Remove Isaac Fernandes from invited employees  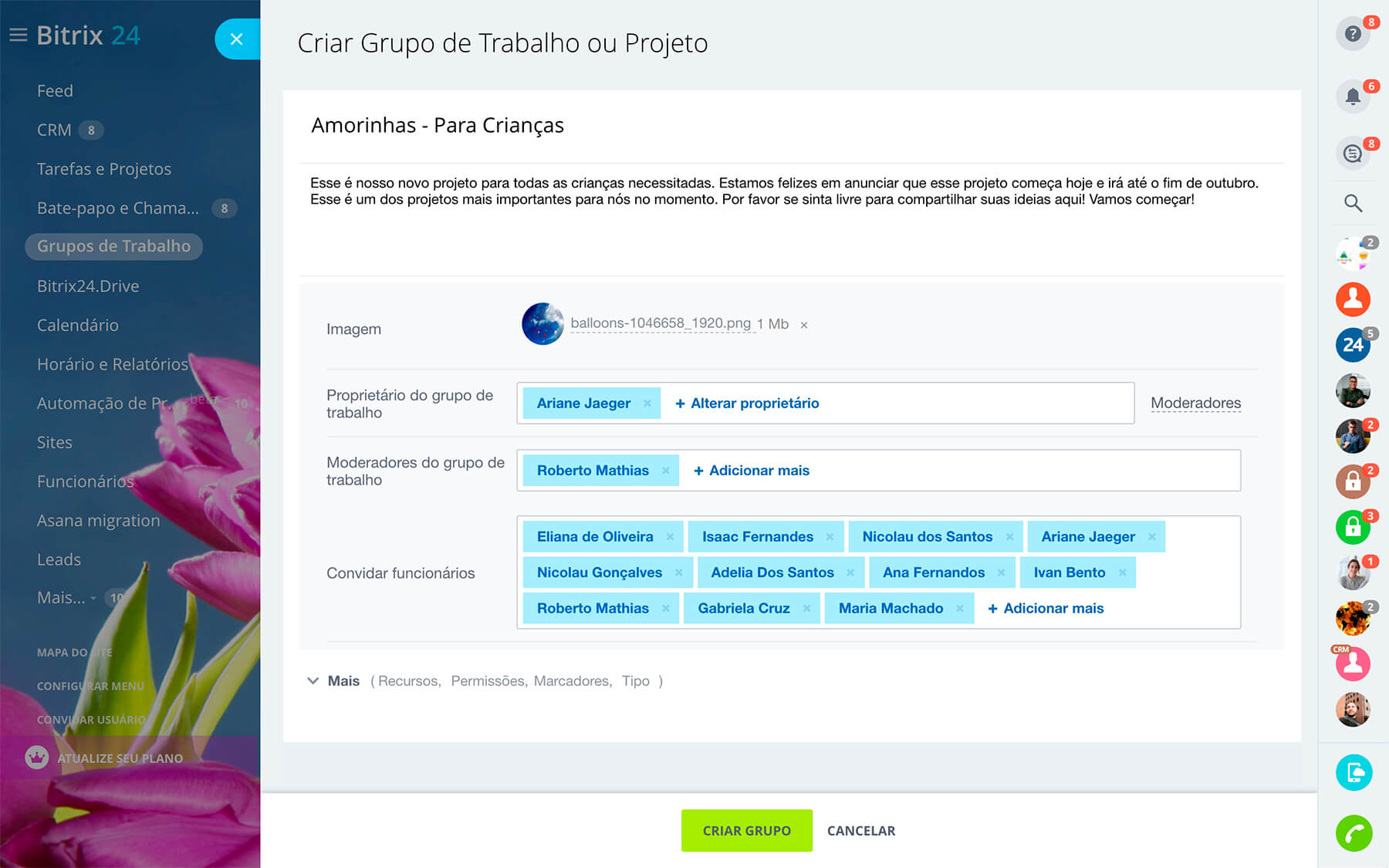830,537
